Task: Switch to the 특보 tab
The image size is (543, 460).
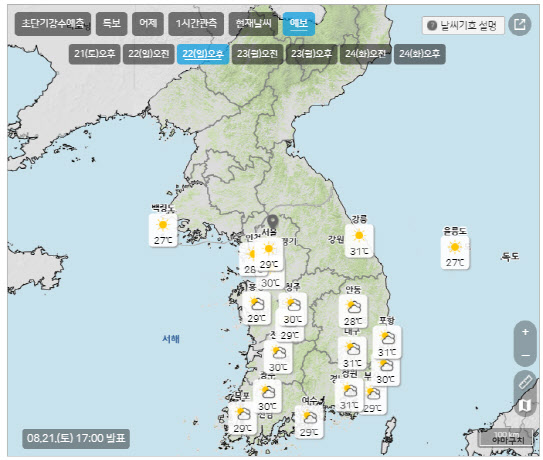Action: 112,24
